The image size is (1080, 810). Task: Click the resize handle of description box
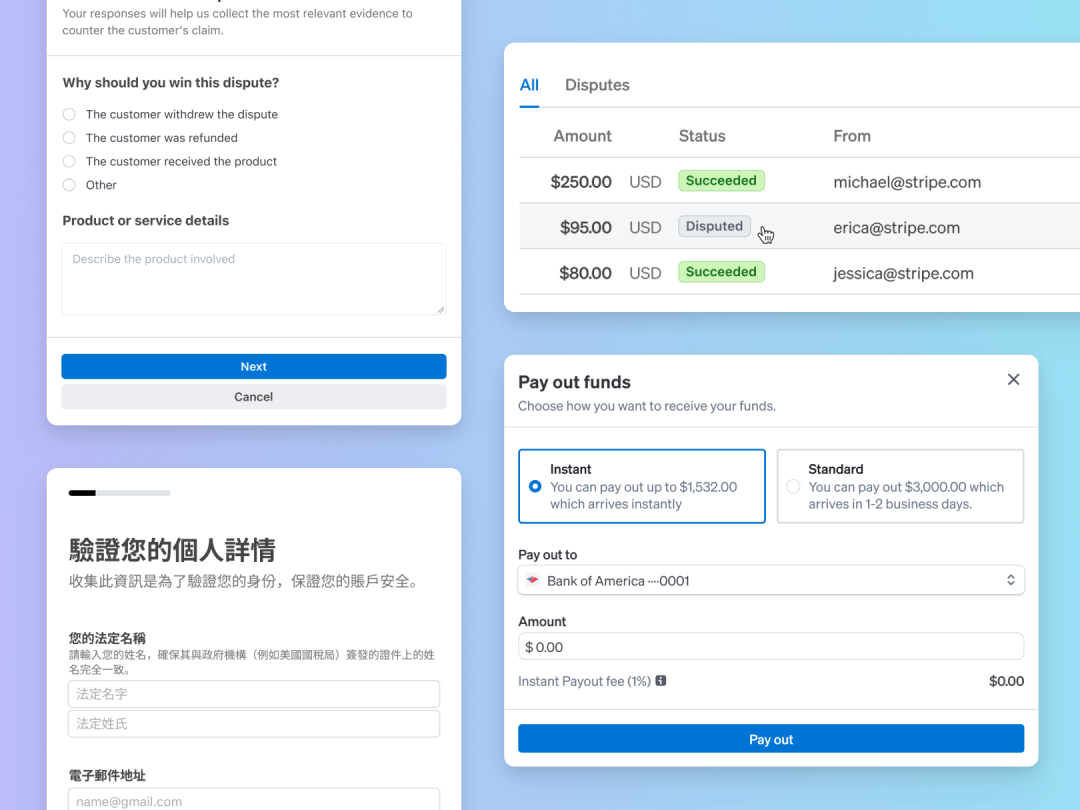(441, 309)
